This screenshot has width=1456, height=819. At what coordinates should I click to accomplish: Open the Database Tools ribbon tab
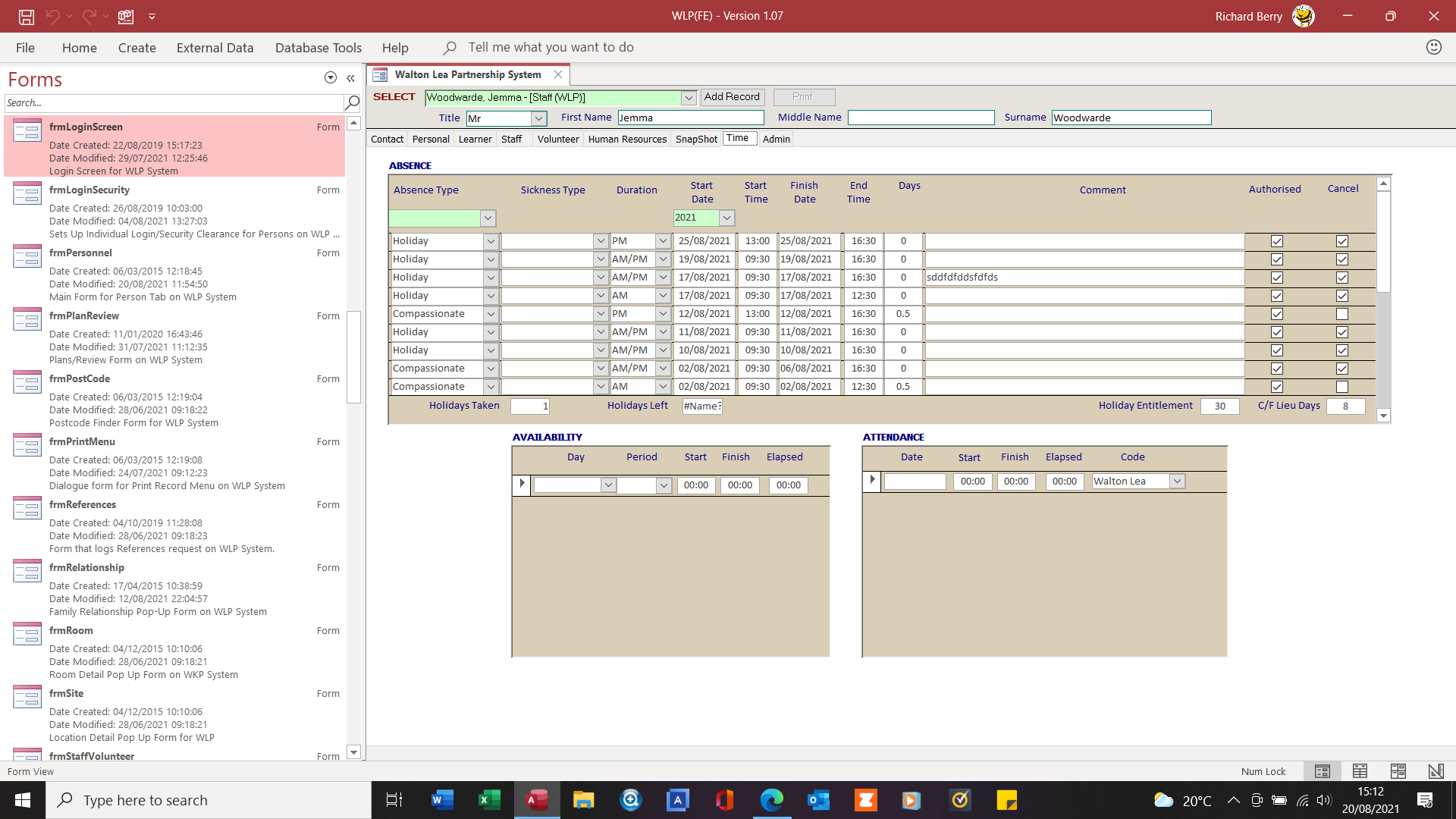pyautogui.click(x=318, y=48)
